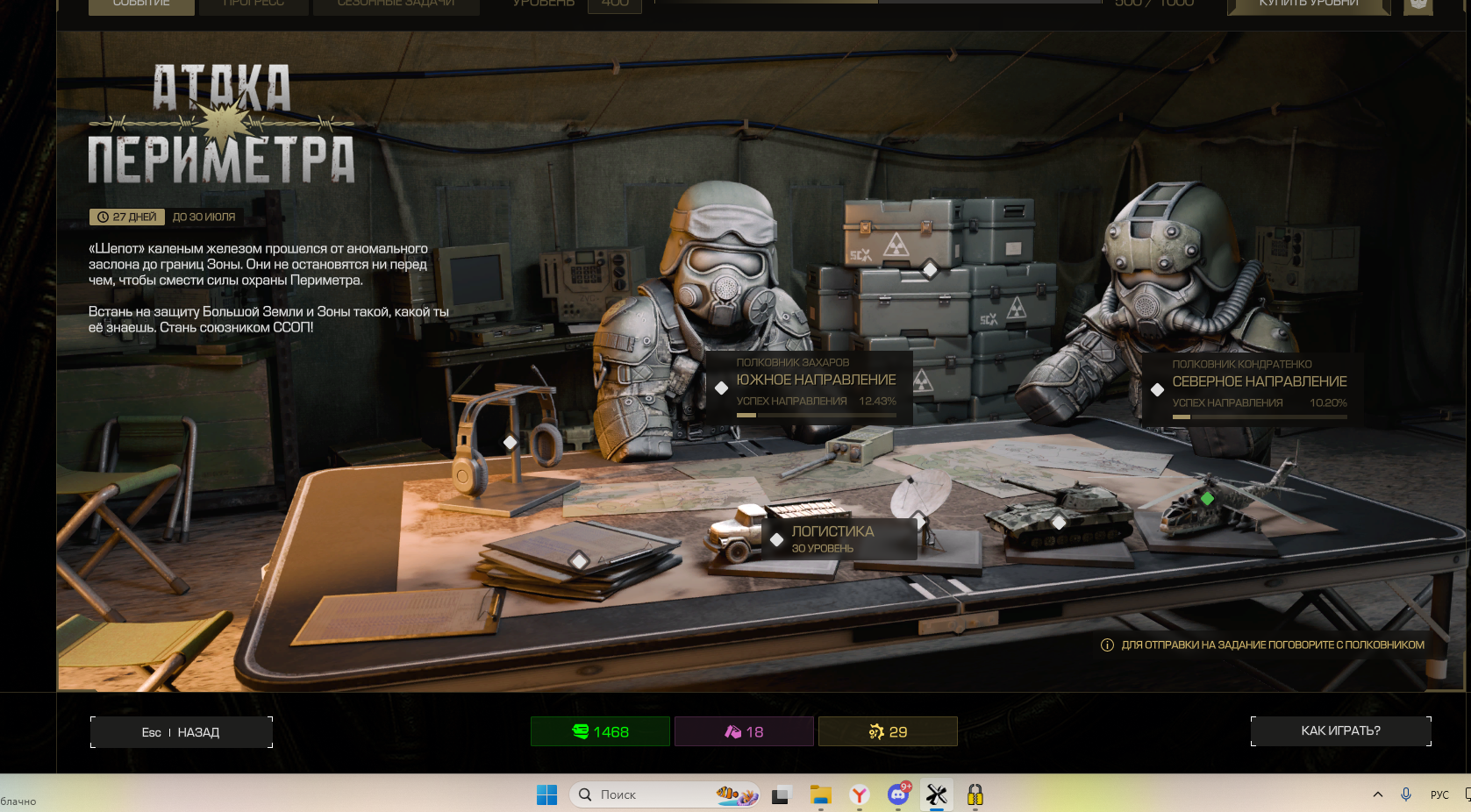Click colonel Zakharov's figure at the table
Image resolution: width=1471 pixels, height=812 pixels.
(702, 320)
